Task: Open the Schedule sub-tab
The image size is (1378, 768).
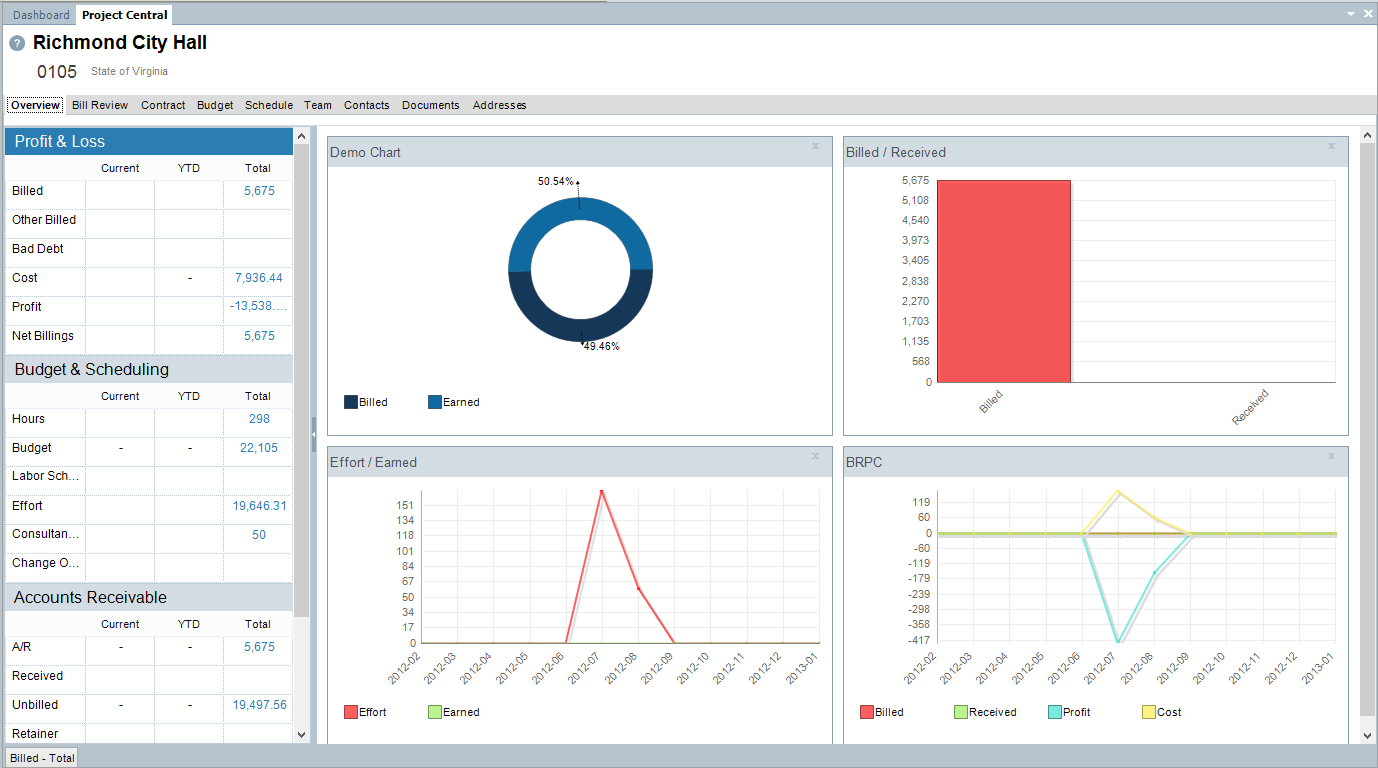Action: 269,105
